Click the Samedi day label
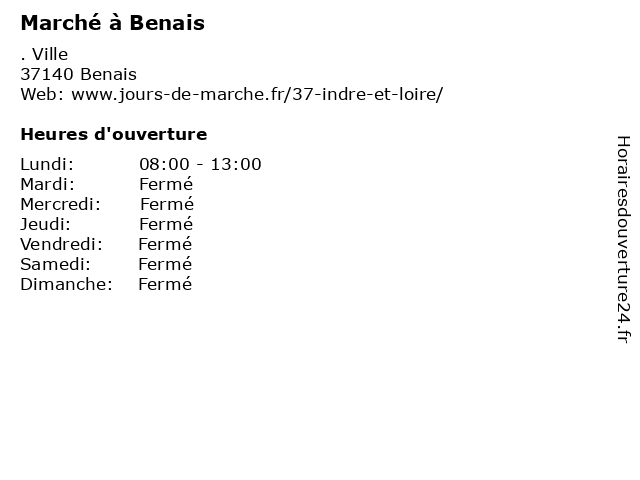Screen dimensions: 640x480 click(55, 264)
